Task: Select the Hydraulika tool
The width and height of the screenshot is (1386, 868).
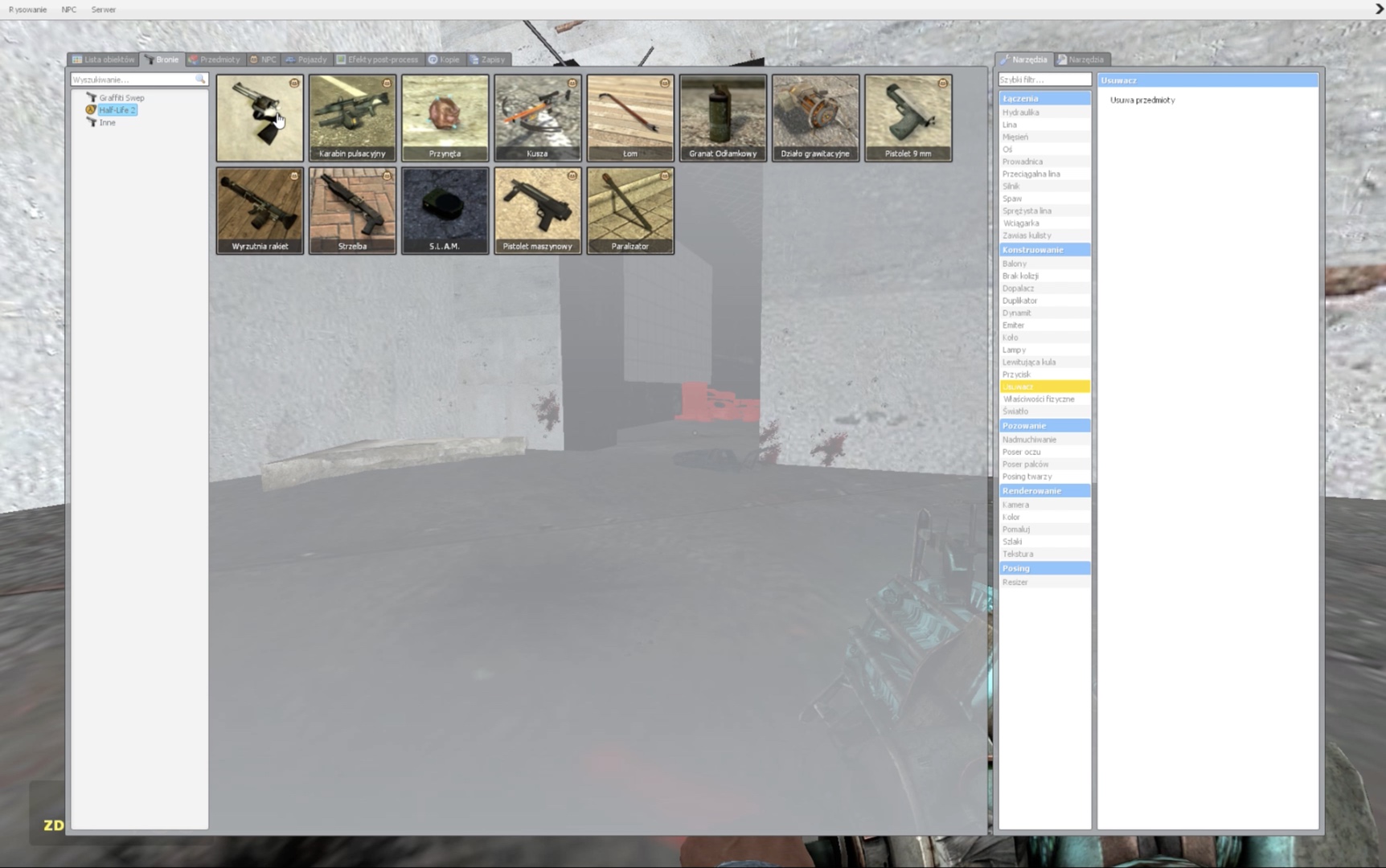Action: coord(1044,113)
